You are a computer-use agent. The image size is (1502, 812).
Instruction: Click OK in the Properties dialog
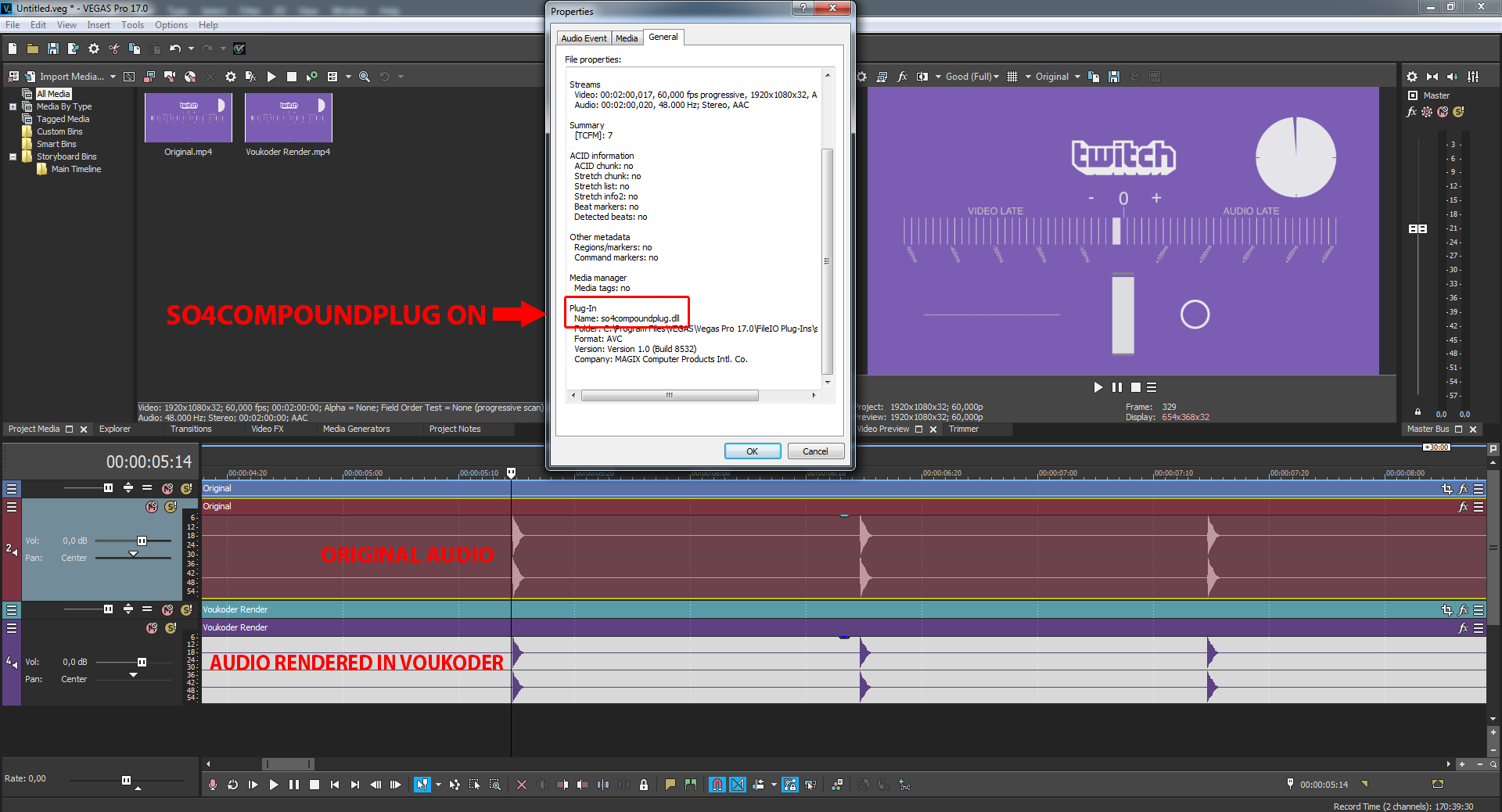(x=752, y=451)
